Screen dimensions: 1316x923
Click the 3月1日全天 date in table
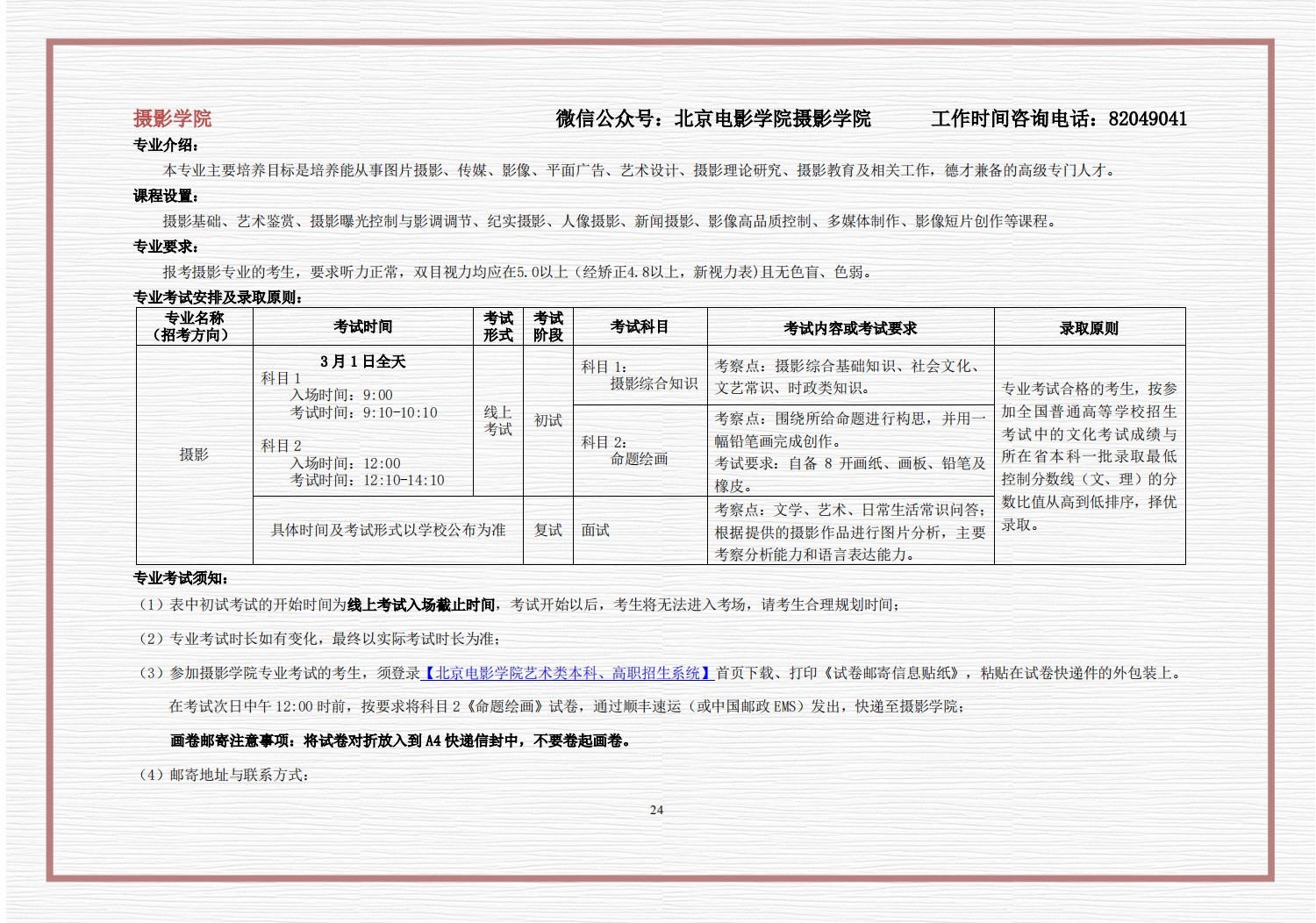(362, 361)
